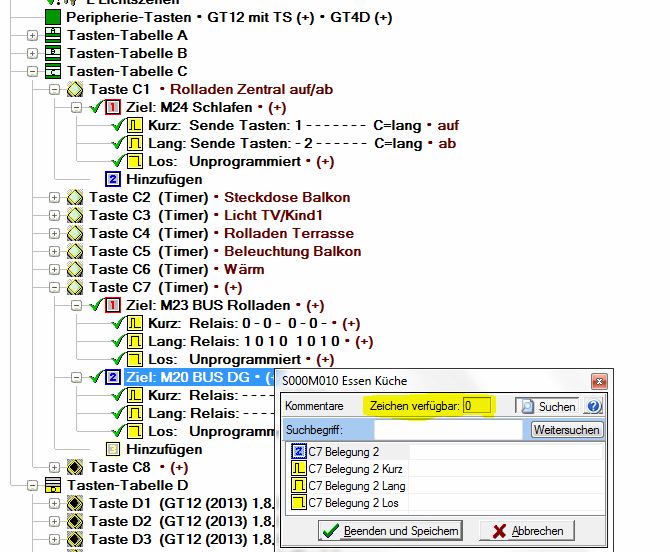Click the Tasten-Tabelle A table icon
The width and height of the screenshot is (670, 552).
pos(53,36)
